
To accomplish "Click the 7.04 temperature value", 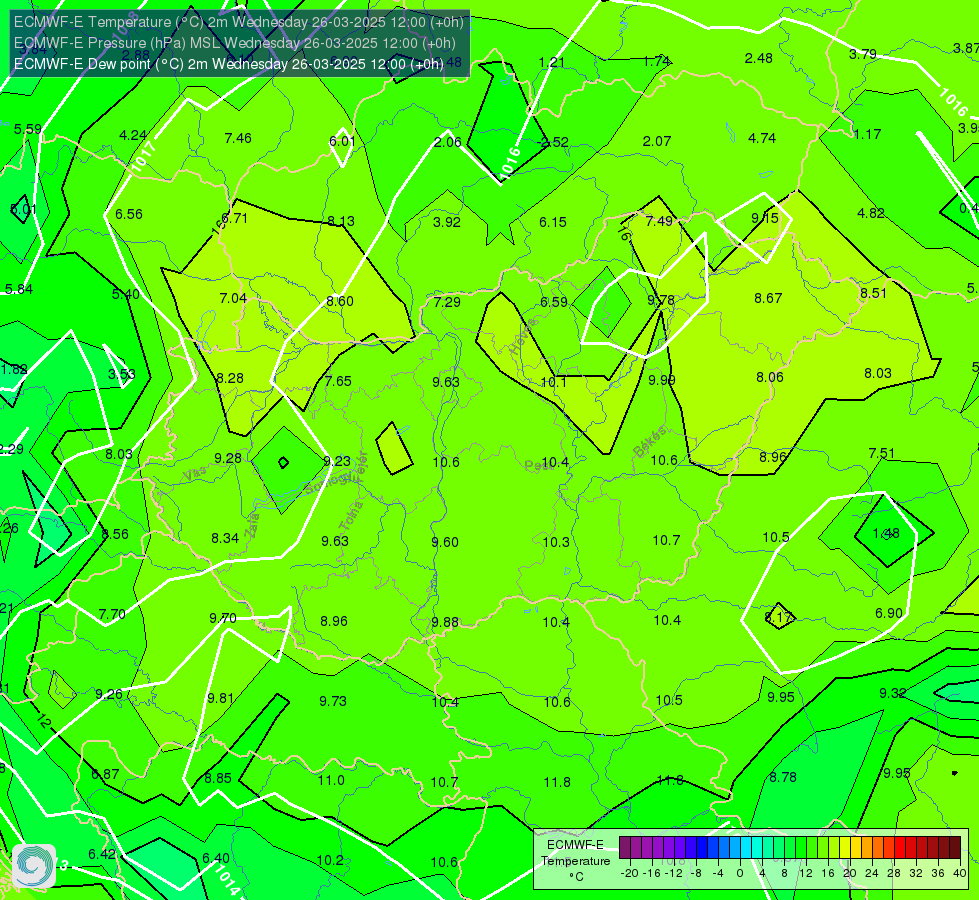I will (233, 298).
